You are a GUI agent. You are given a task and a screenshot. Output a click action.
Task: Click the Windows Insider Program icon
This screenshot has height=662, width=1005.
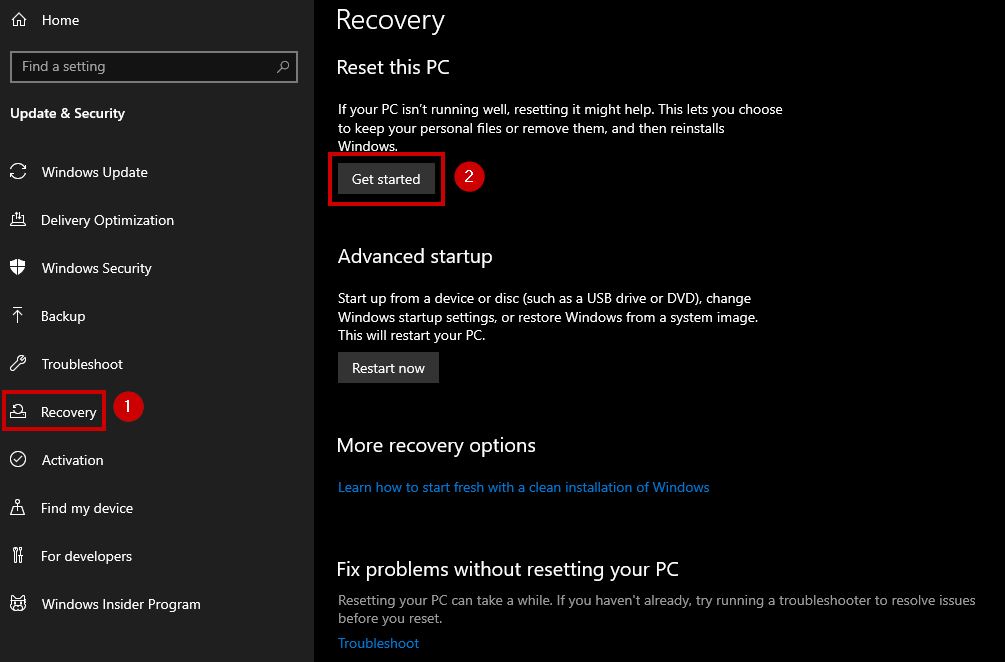[18, 604]
